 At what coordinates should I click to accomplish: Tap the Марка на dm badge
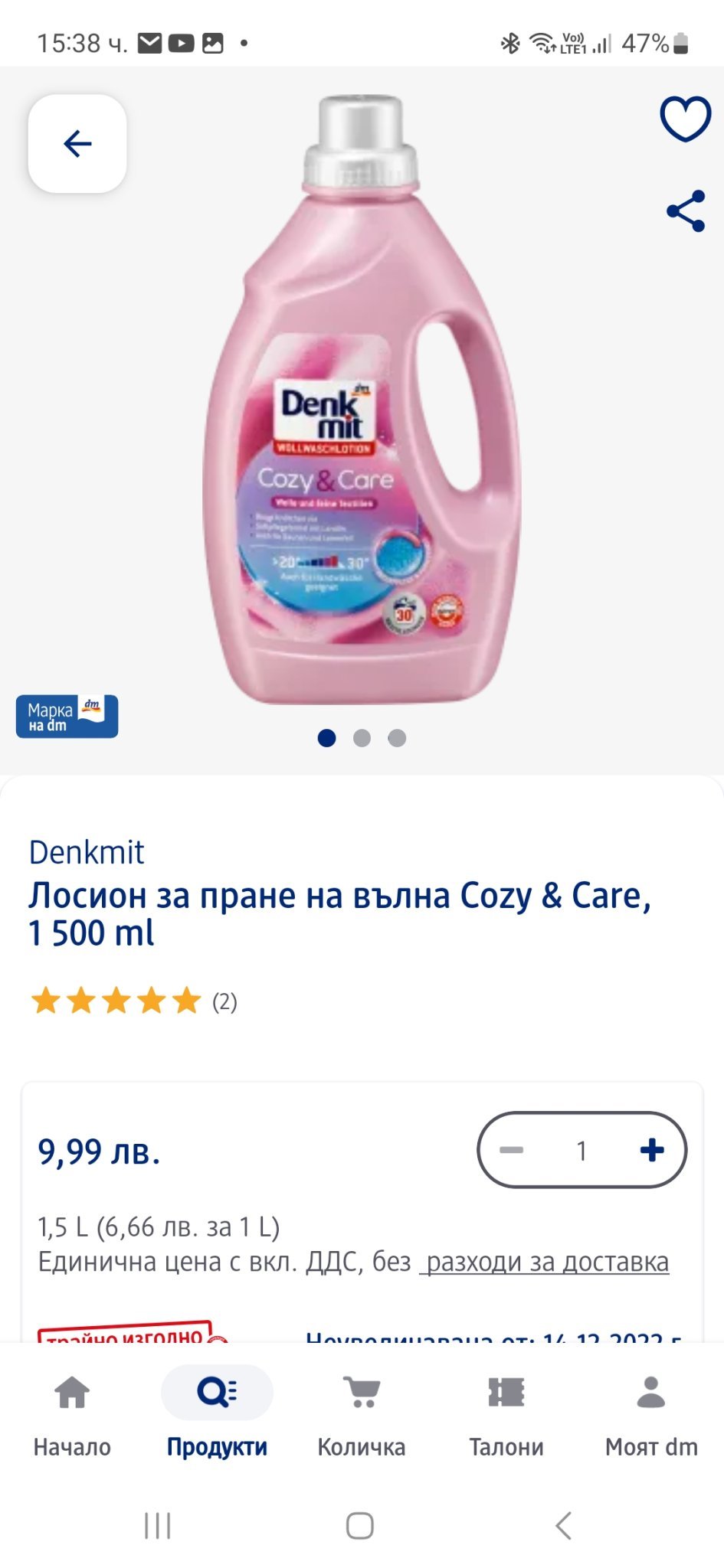click(x=67, y=717)
